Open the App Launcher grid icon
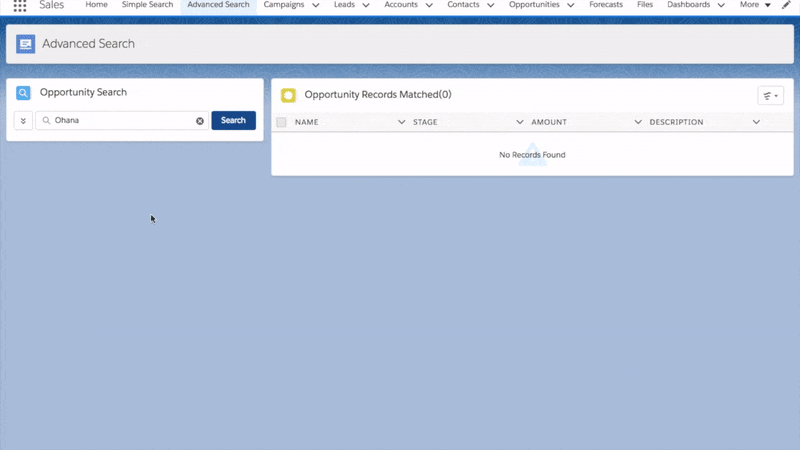Image resolution: width=800 pixels, height=450 pixels. click(x=20, y=6)
